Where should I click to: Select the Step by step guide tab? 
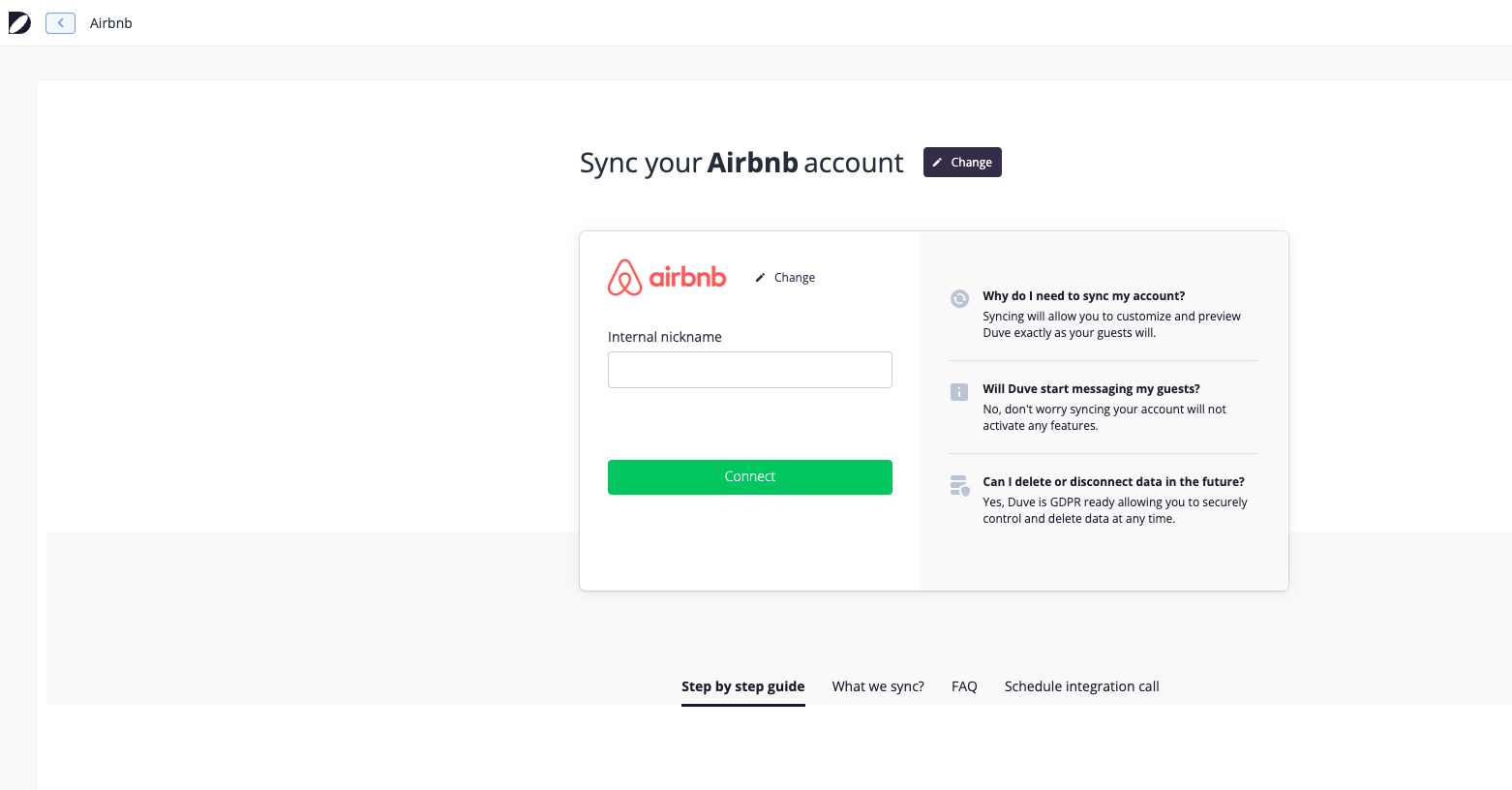[x=743, y=686]
